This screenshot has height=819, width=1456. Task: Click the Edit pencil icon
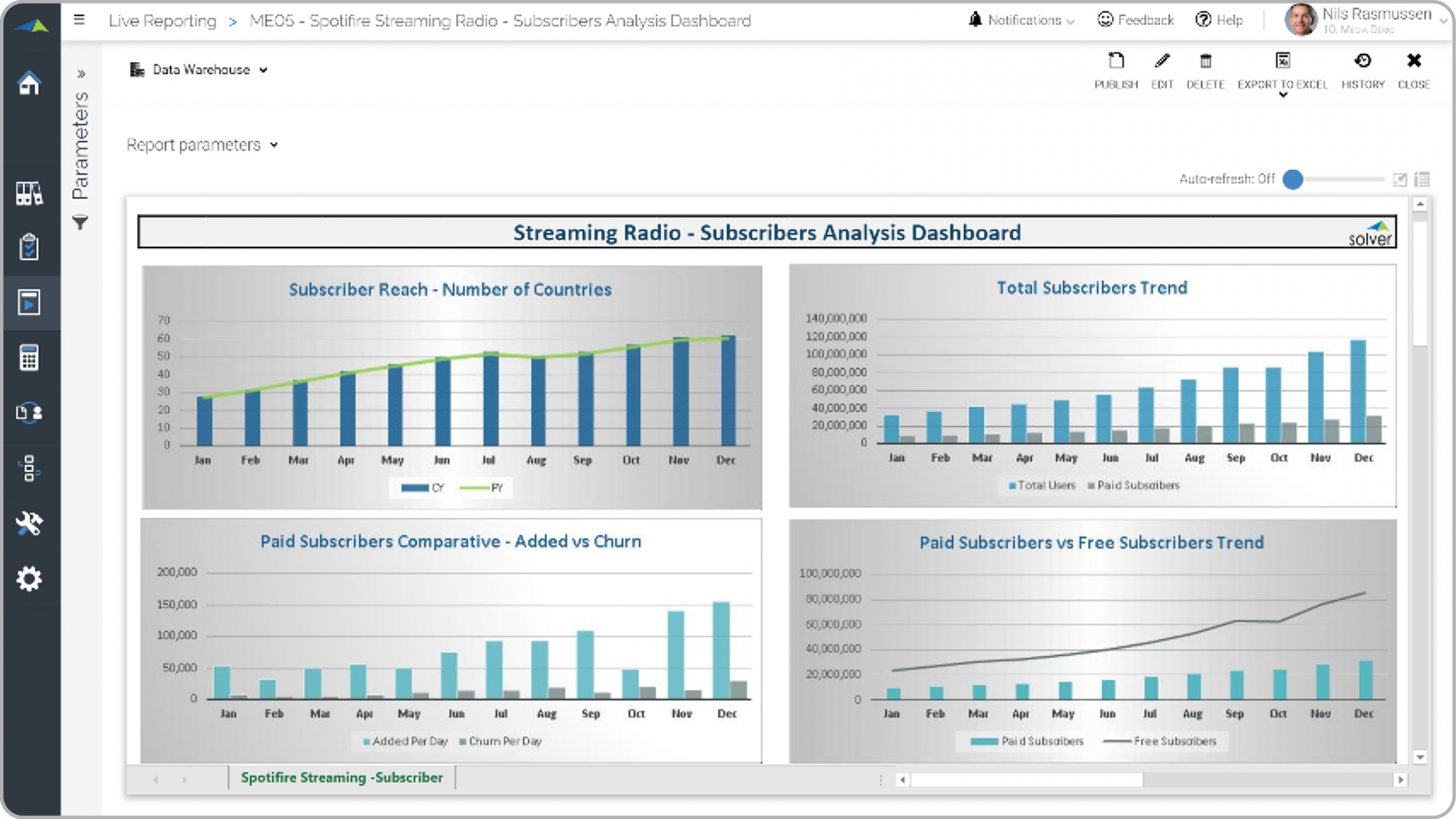click(x=1162, y=61)
